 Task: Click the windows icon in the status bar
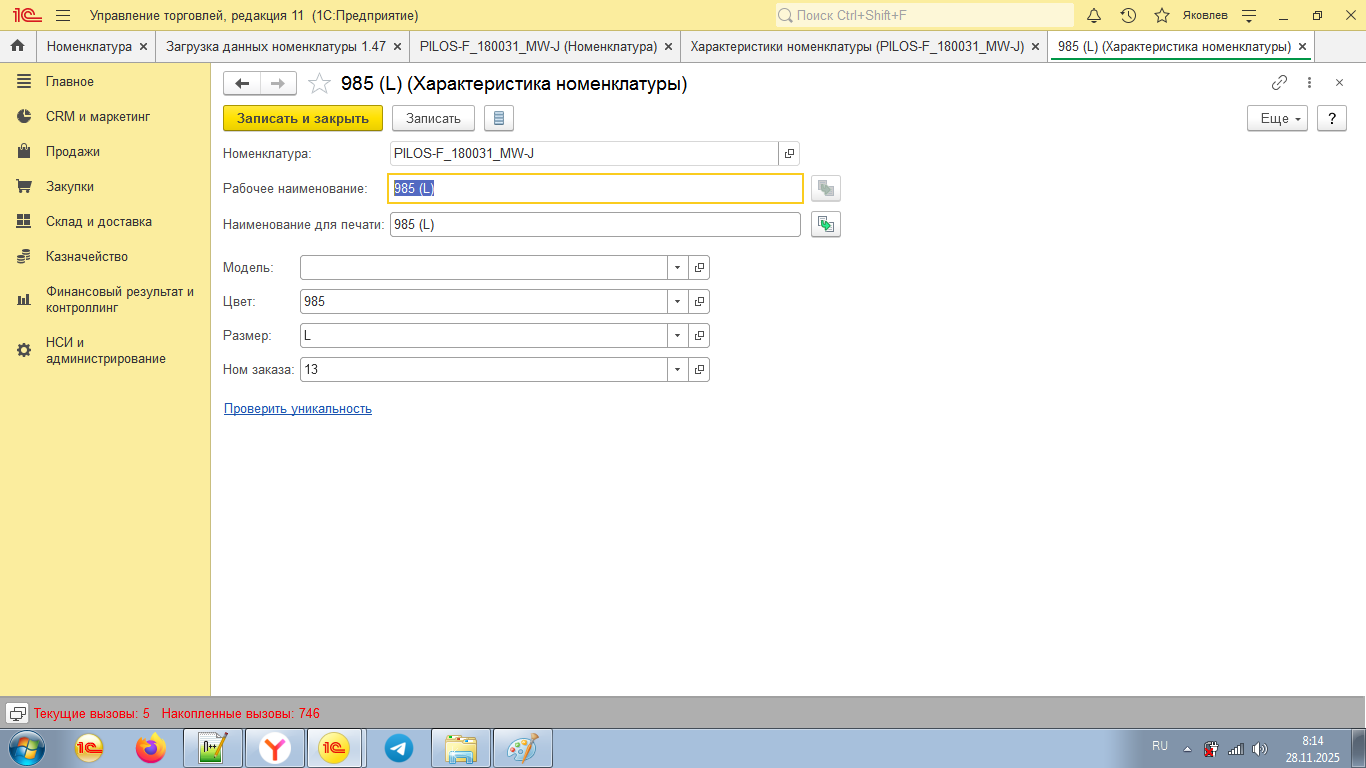(x=17, y=713)
